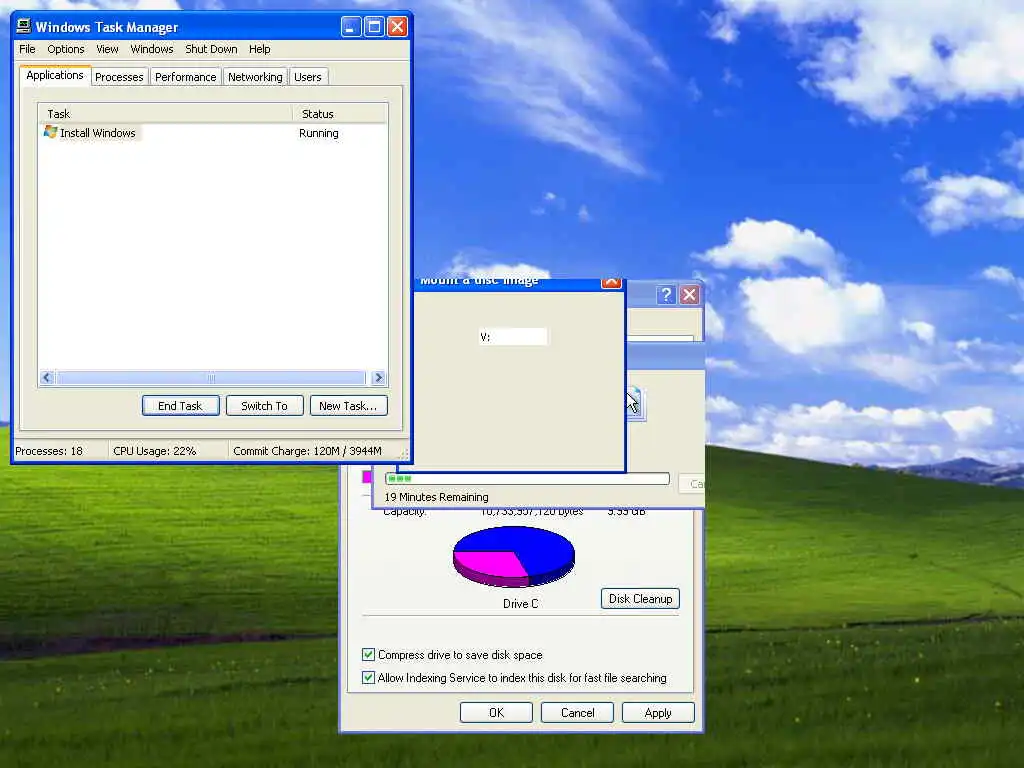Click the Status column header
The width and height of the screenshot is (1024, 768).
tap(340, 114)
